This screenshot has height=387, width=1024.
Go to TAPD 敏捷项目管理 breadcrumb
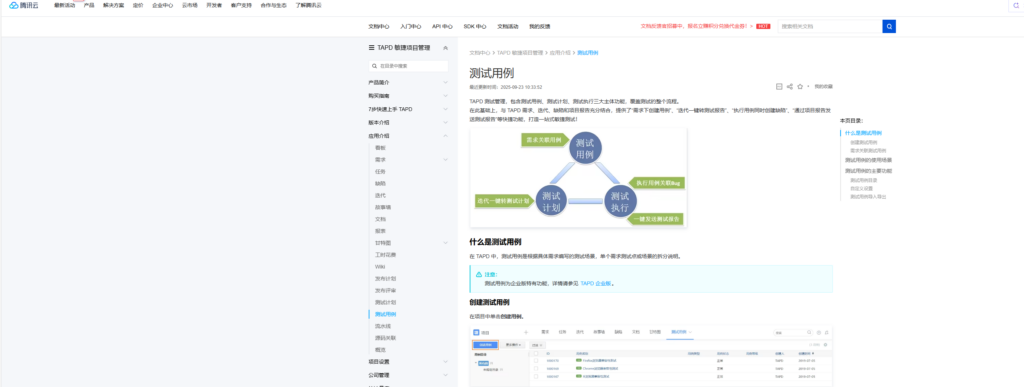click(x=520, y=52)
